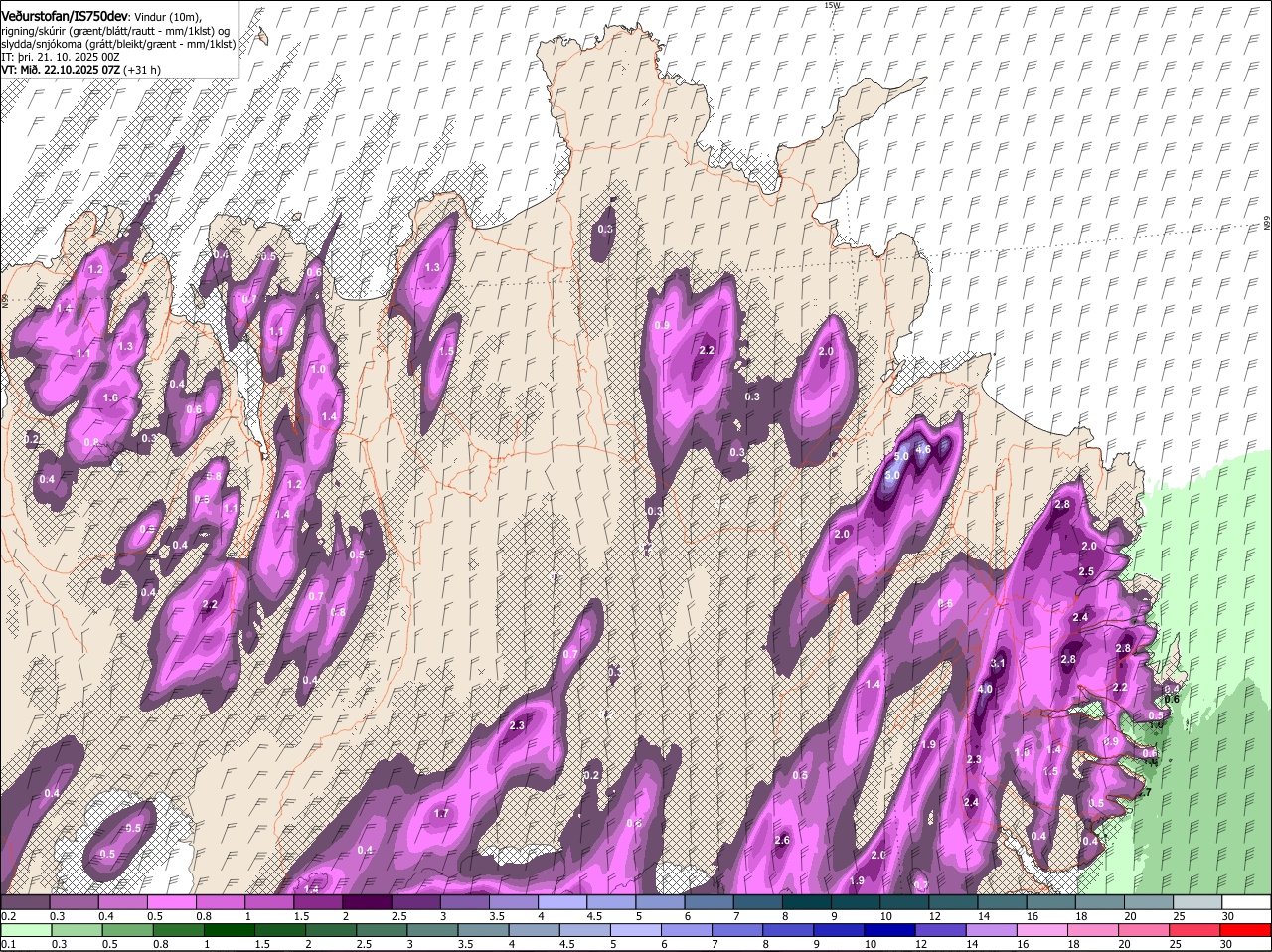Click the '25' label in bottom legend row
The image size is (1272, 952).
pyautogui.click(x=1174, y=944)
